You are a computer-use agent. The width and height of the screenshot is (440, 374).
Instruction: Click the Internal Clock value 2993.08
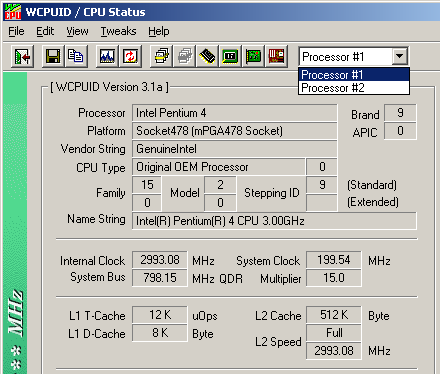(160, 260)
